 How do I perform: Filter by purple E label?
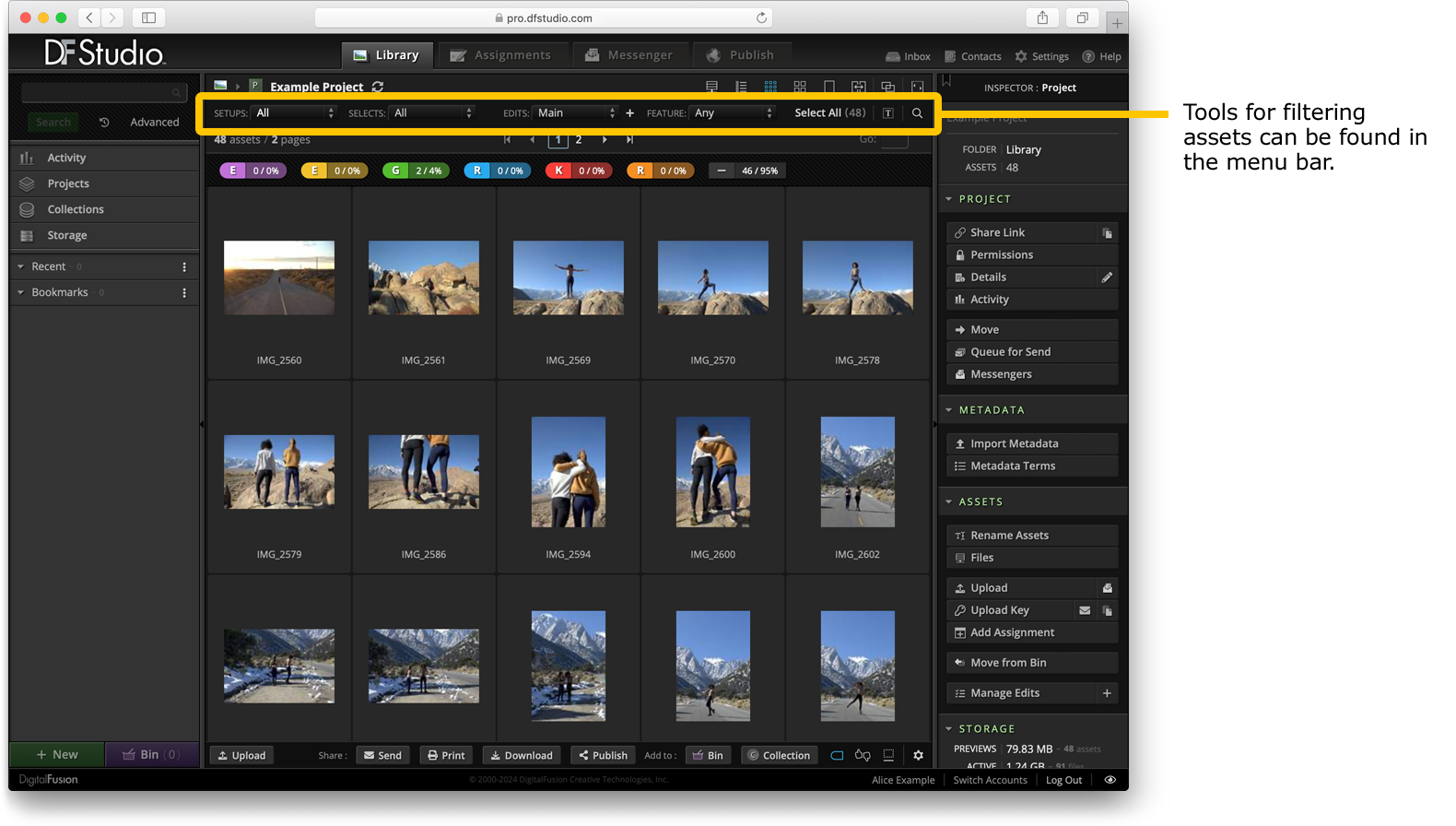click(253, 171)
